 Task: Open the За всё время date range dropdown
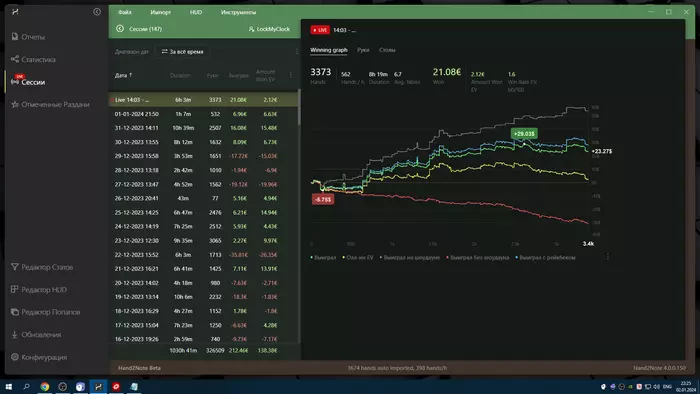pyautogui.click(x=183, y=52)
